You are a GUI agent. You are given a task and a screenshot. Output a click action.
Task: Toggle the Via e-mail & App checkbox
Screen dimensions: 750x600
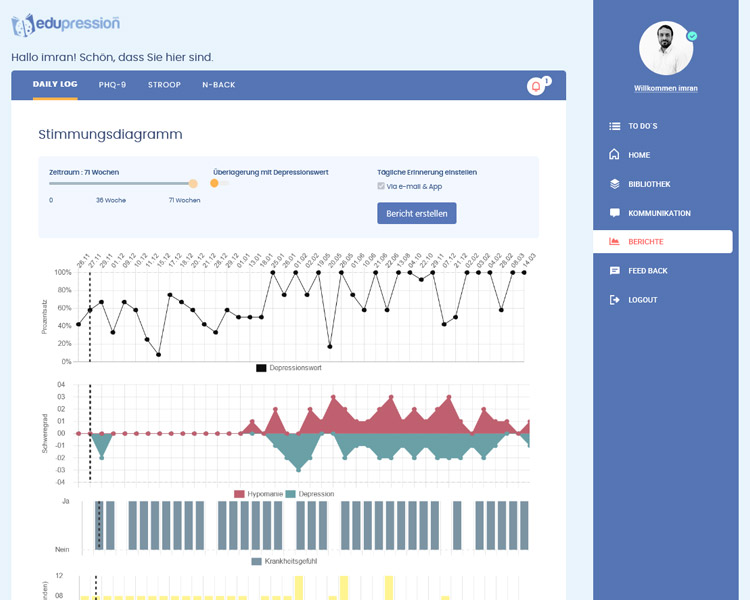tap(380, 186)
